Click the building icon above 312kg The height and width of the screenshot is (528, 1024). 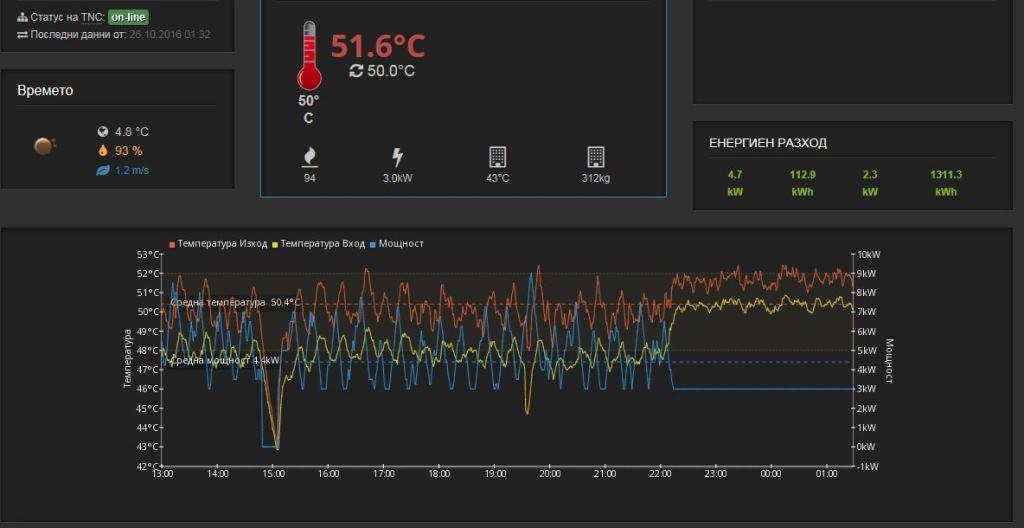tap(595, 157)
